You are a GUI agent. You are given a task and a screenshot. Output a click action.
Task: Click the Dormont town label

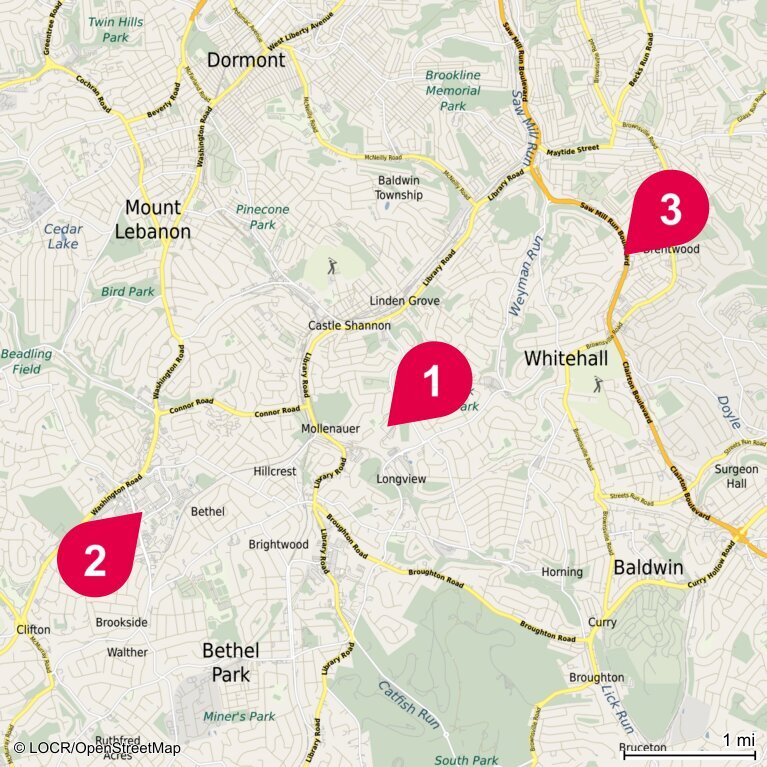[x=246, y=60]
